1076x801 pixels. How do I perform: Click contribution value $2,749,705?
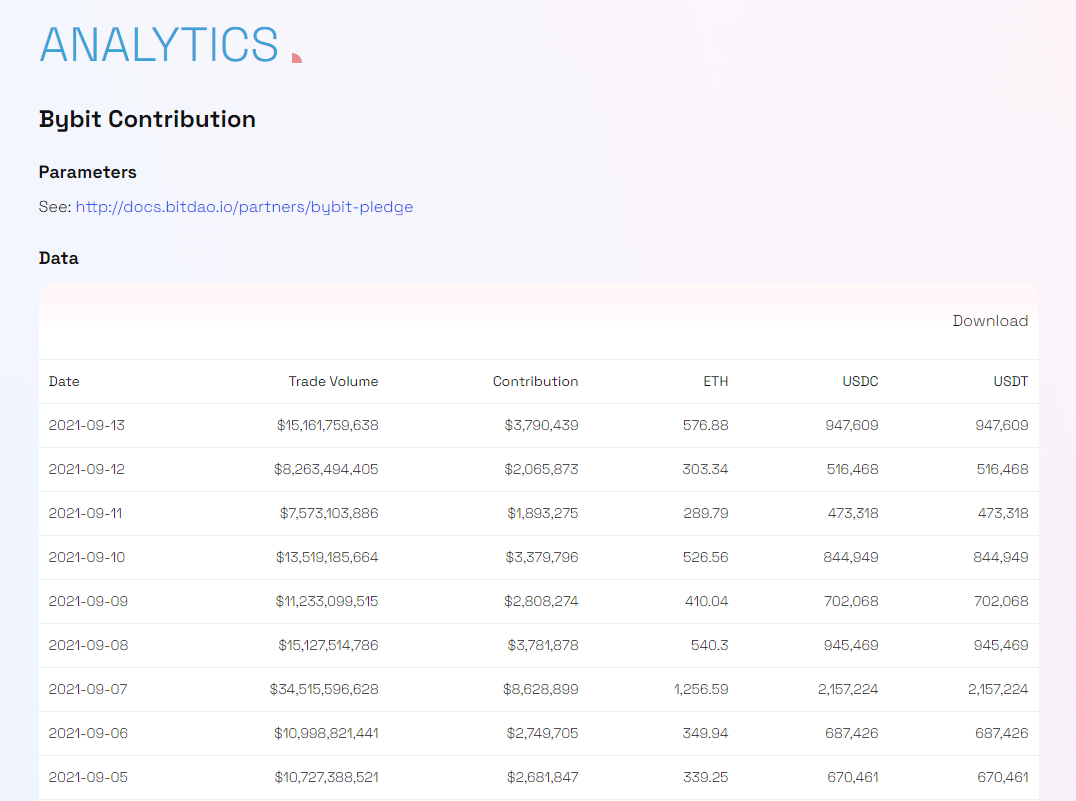(x=542, y=733)
